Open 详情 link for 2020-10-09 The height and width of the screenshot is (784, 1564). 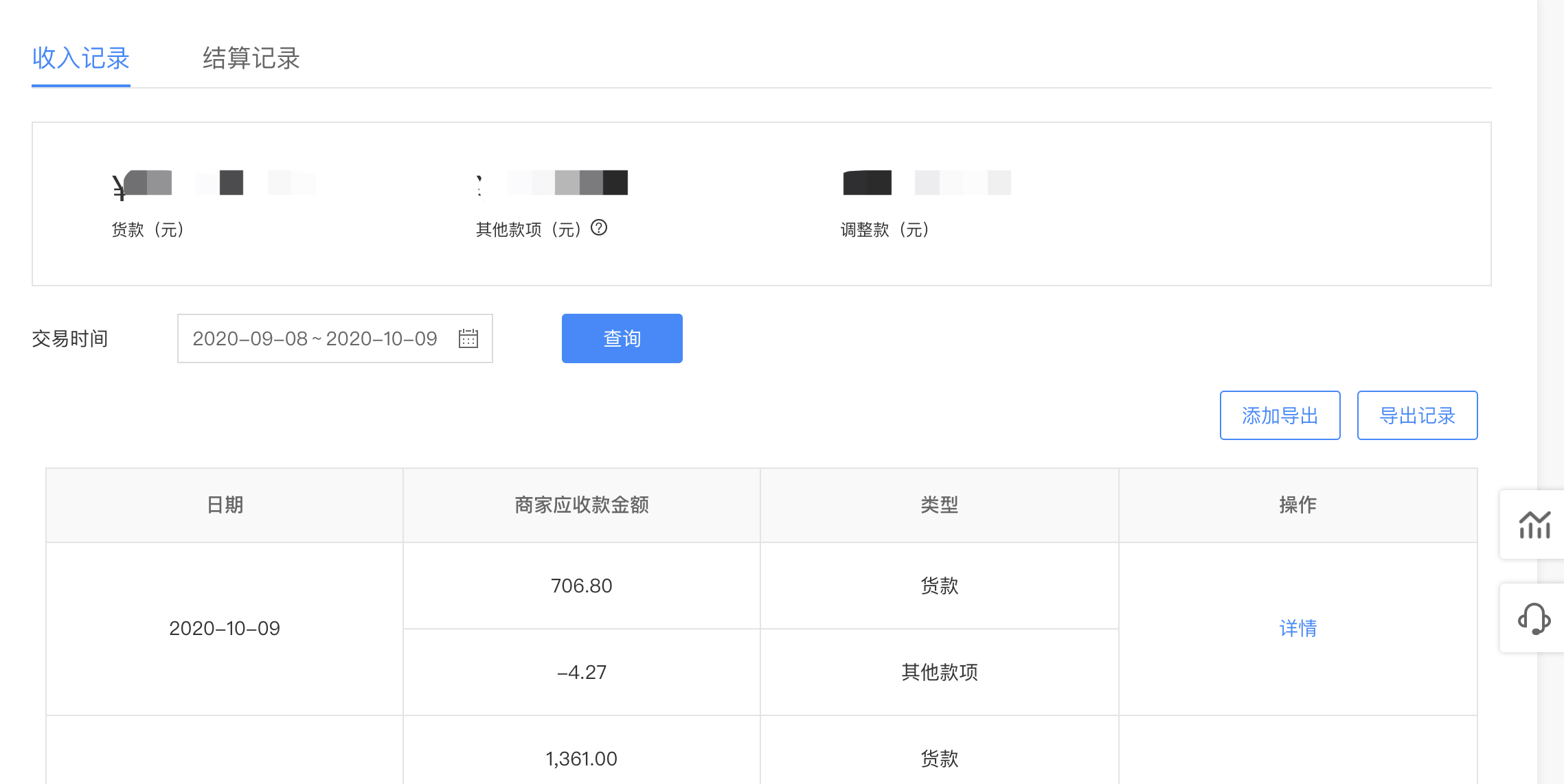pos(1297,628)
